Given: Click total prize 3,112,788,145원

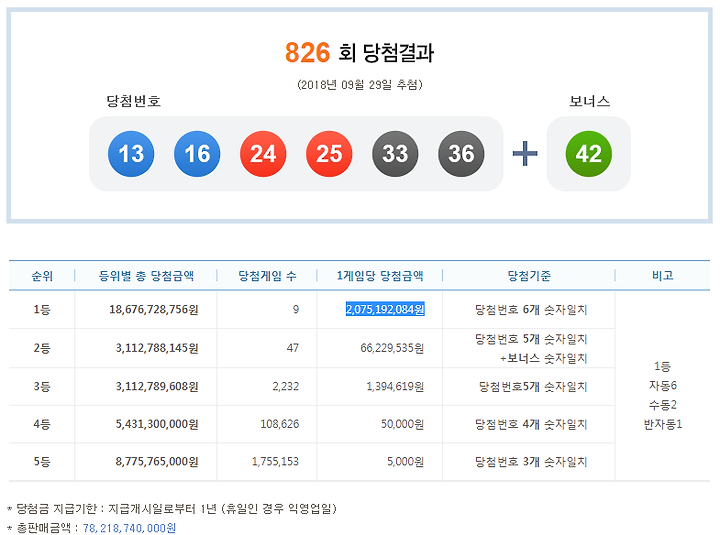Looking at the screenshot, I should click(157, 348).
